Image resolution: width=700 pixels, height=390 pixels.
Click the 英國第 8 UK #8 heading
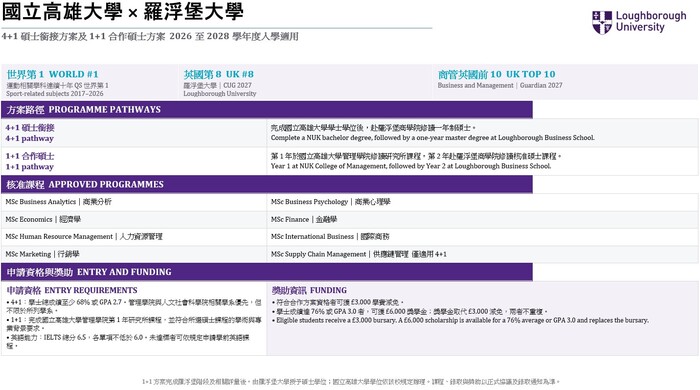(x=218, y=74)
